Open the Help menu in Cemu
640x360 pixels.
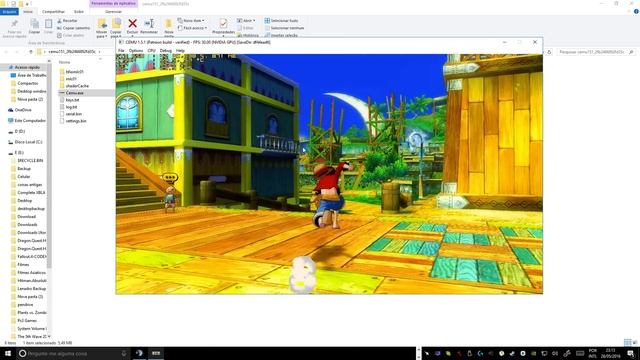tap(180, 51)
